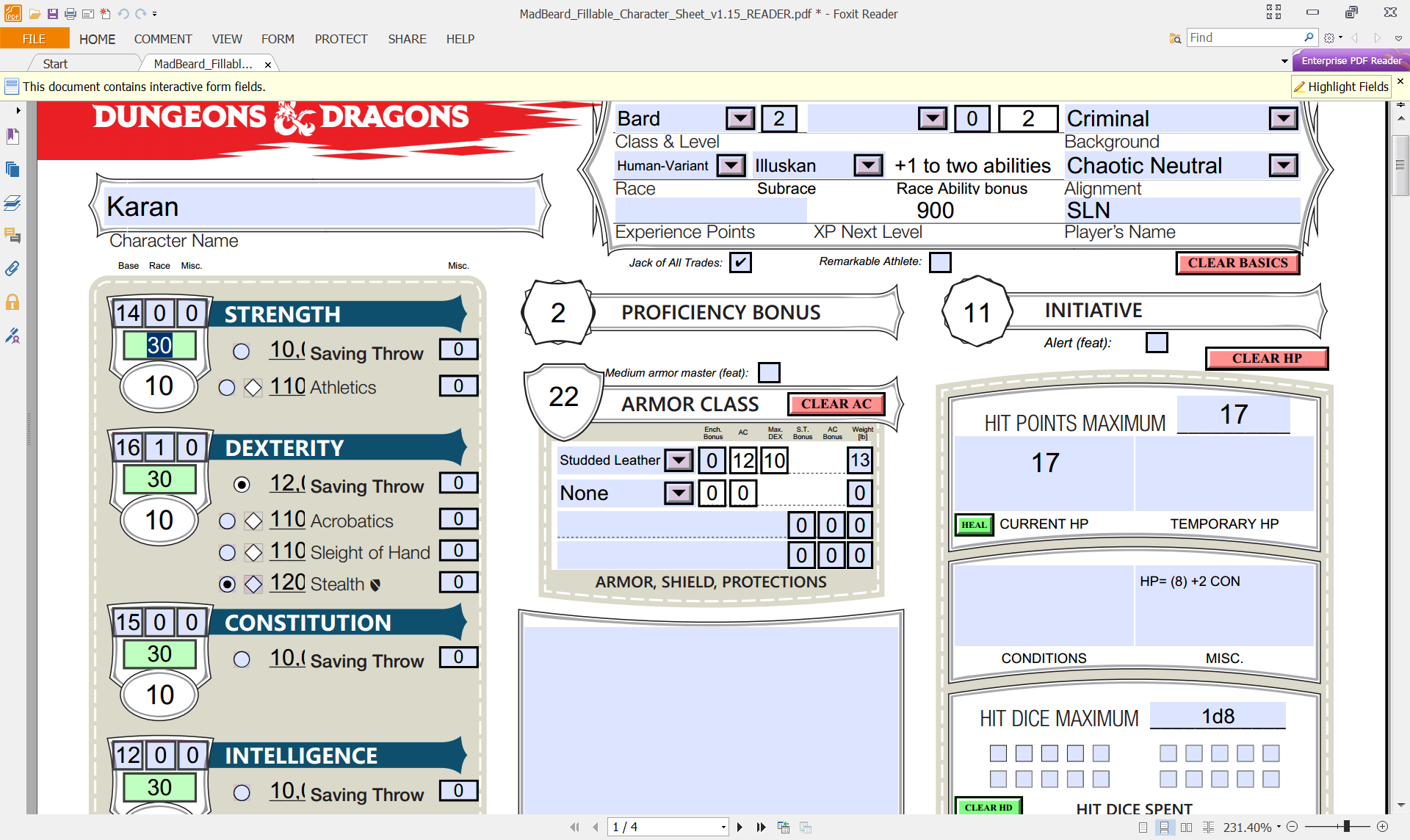The image size is (1410, 840).
Task: Click the CLEAR AC button
Action: pos(836,404)
